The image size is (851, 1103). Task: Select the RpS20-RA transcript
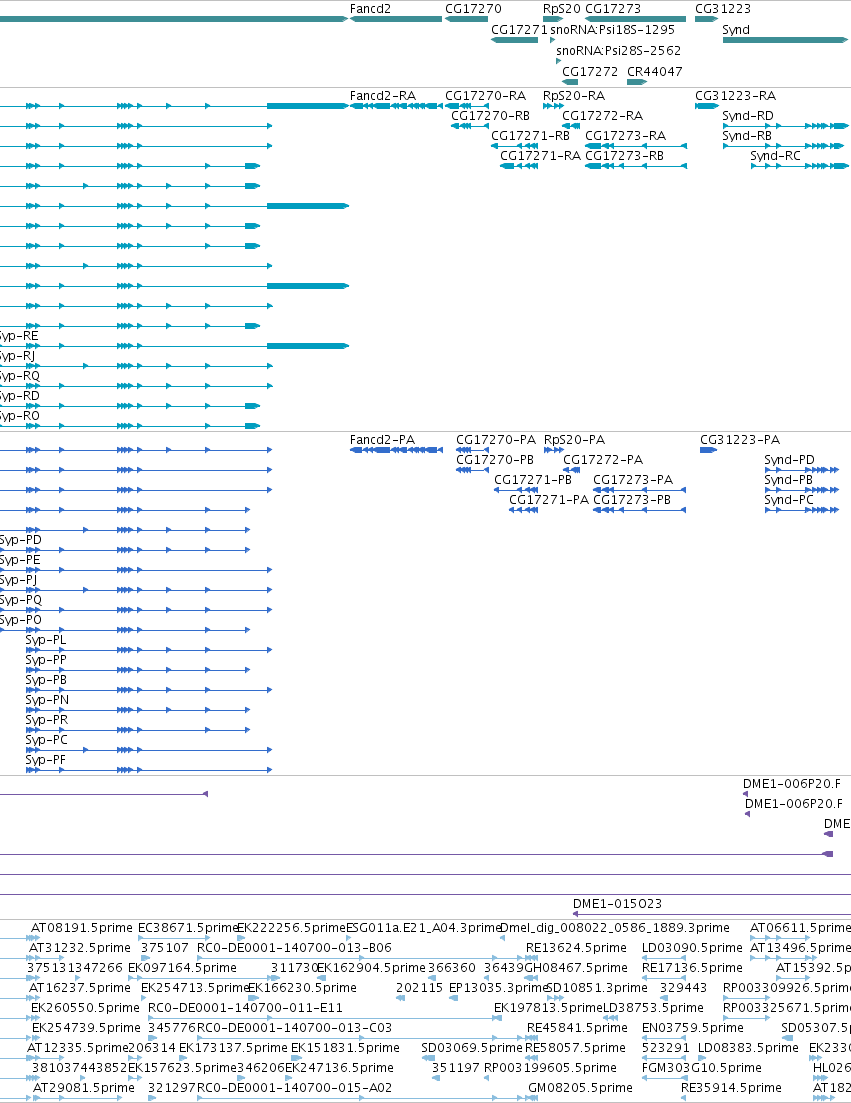(553, 106)
